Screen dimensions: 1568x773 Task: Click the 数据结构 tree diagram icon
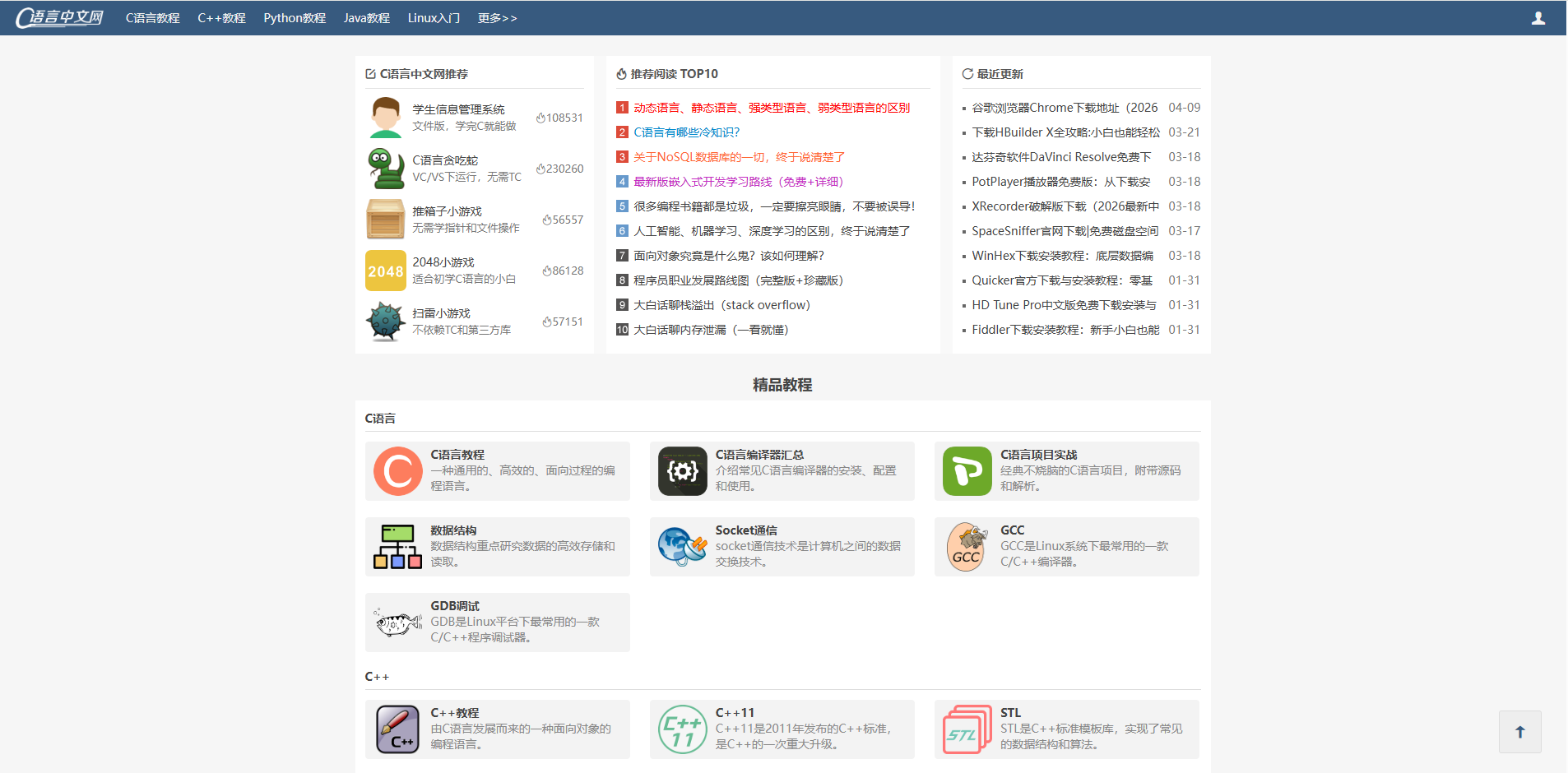tap(398, 547)
